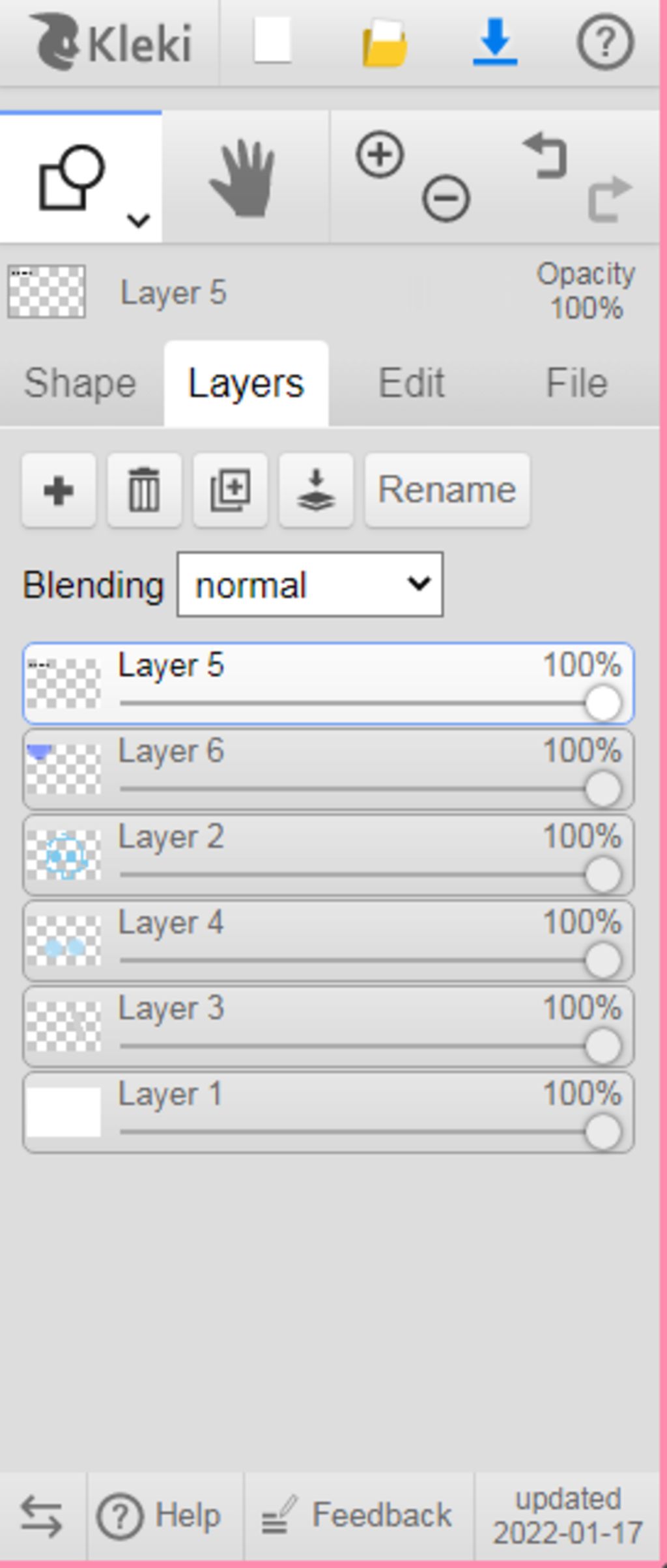Expand the tool chooser arrow under Shape

(139, 221)
